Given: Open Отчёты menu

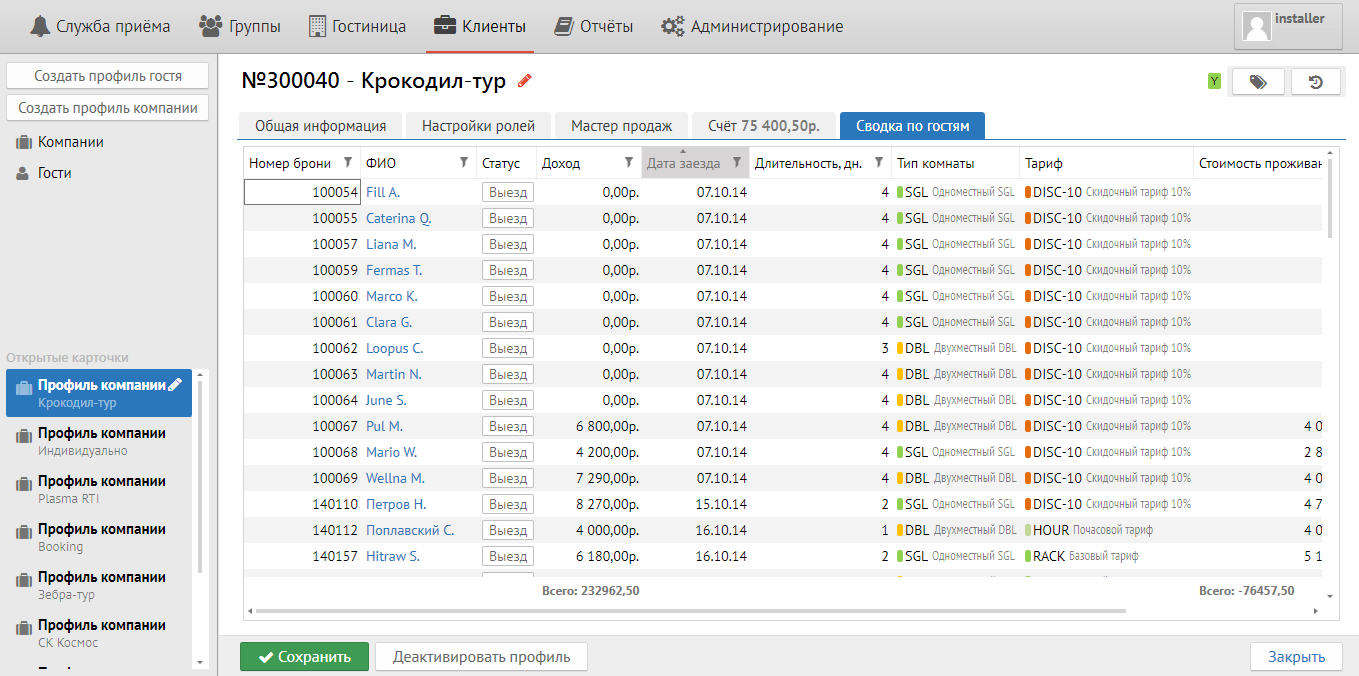Looking at the screenshot, I should click(595, 27).
